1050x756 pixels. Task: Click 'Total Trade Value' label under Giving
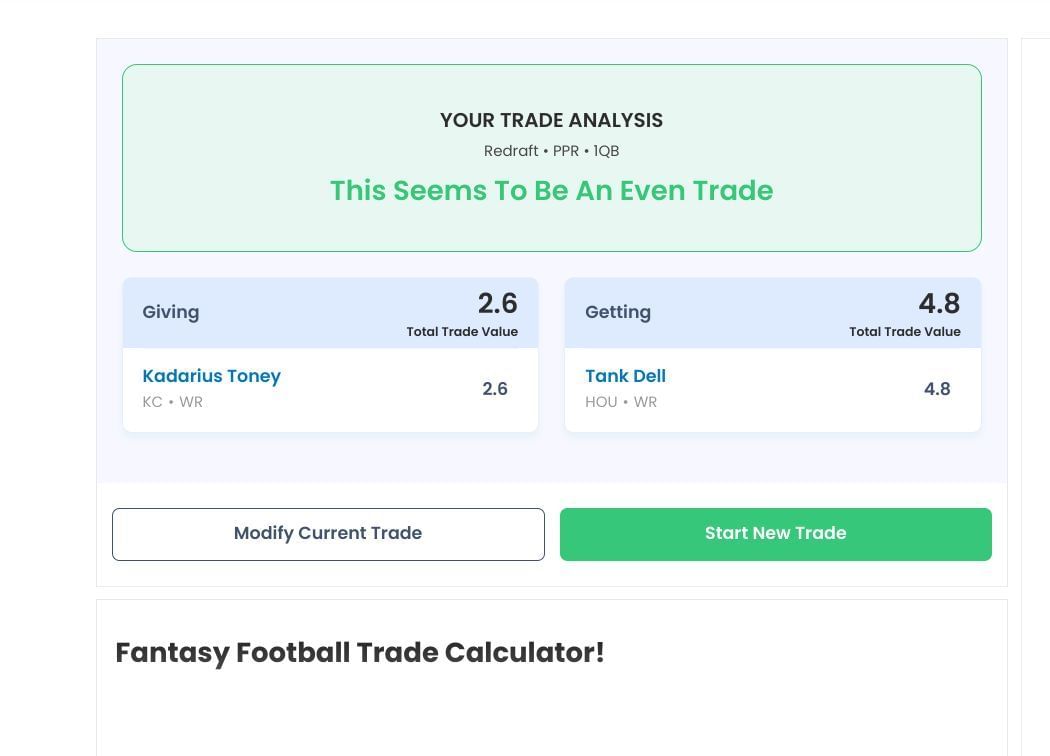[x=462, y=332]
